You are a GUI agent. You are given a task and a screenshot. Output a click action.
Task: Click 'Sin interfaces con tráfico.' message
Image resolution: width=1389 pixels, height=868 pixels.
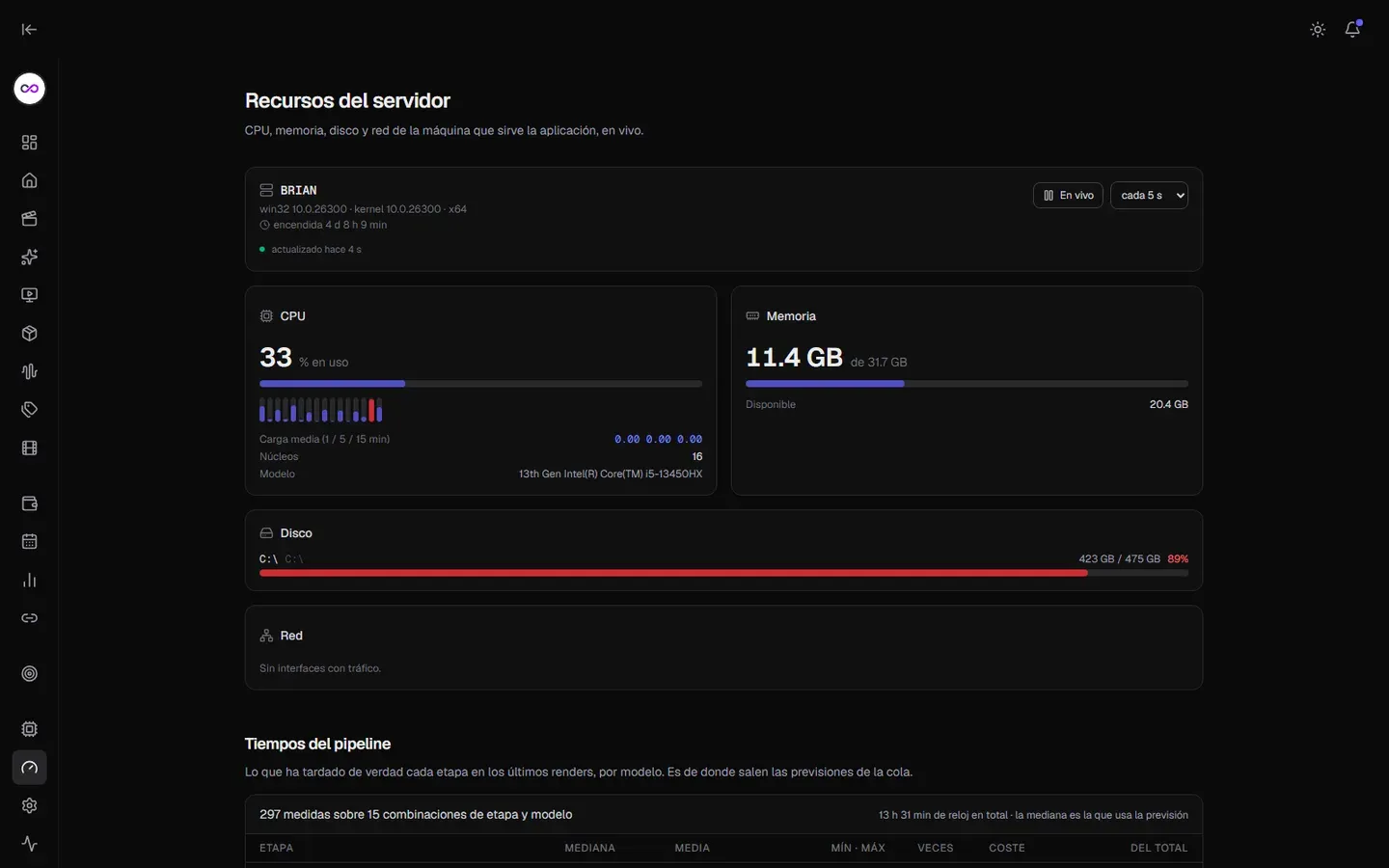pos(320,668)
